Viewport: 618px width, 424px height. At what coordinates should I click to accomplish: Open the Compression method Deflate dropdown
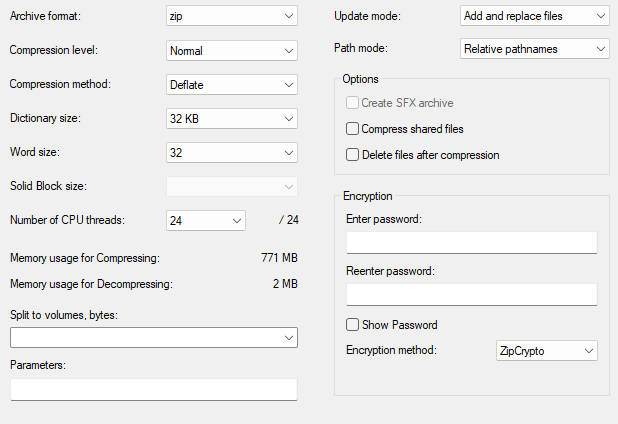pos(232,85)
